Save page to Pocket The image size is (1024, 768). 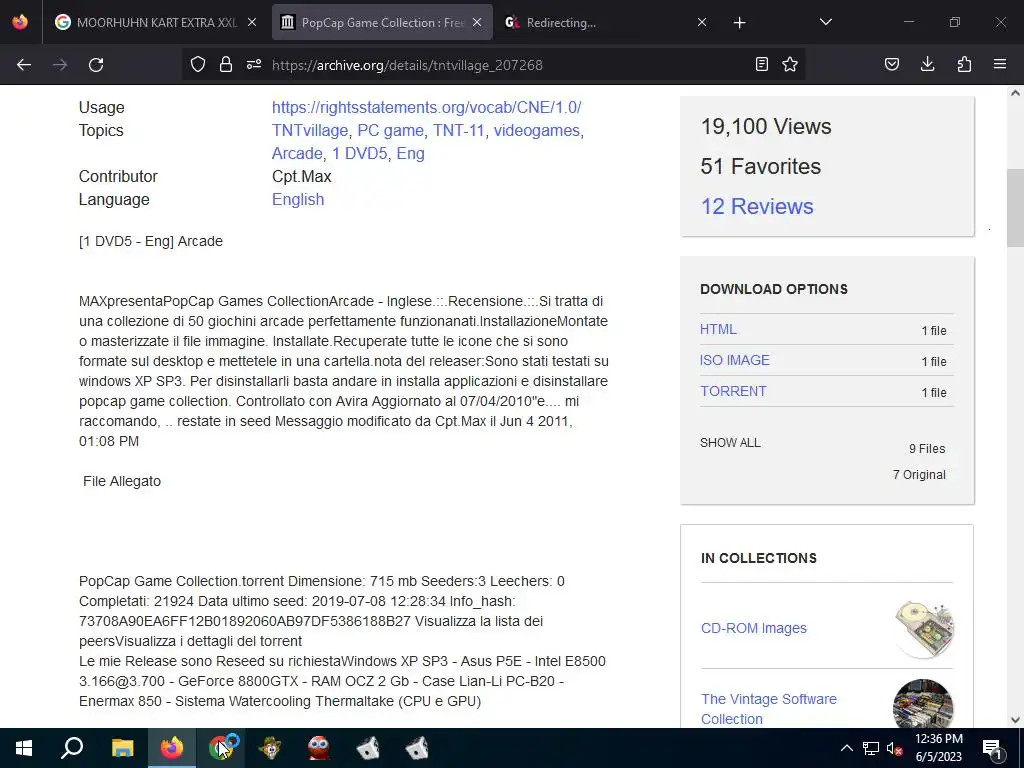click(x=891, y=64)
